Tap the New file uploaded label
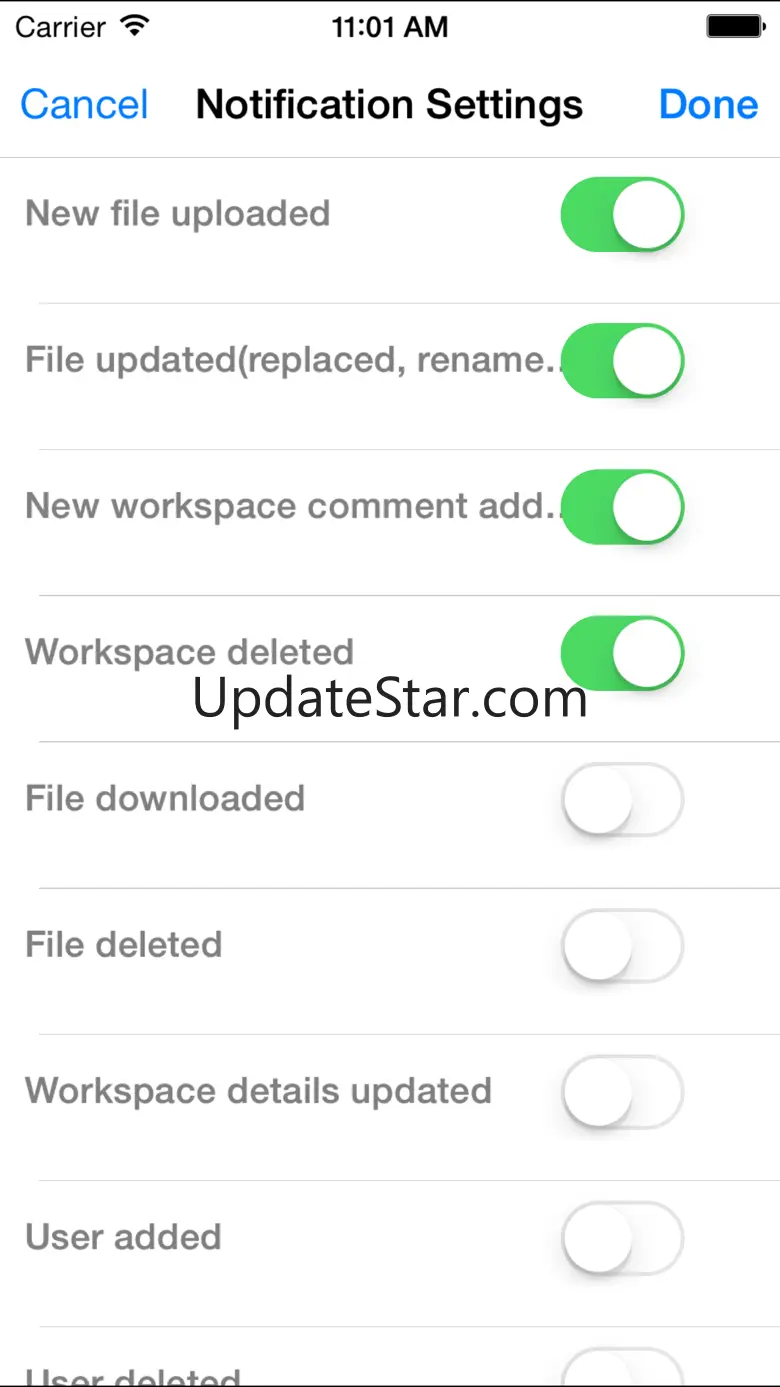The width and height of the screenshot is (780, 1387). tap(177, 213)
